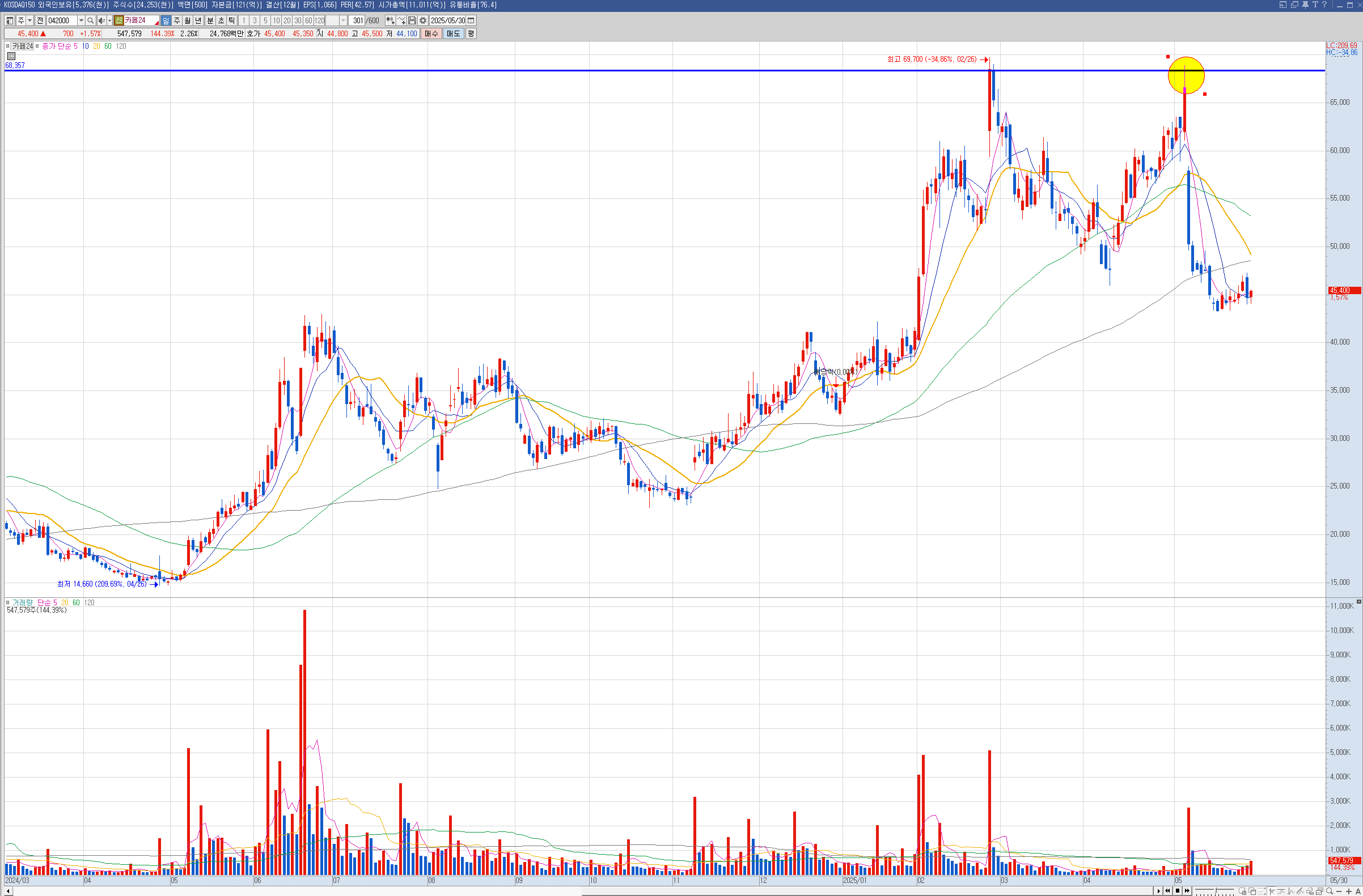The height and width of the screenshot is (896, 1363).
Task: Click the plus zoom-in icon at bottom
Action: pyautogui.click(x=1349, y=891)
